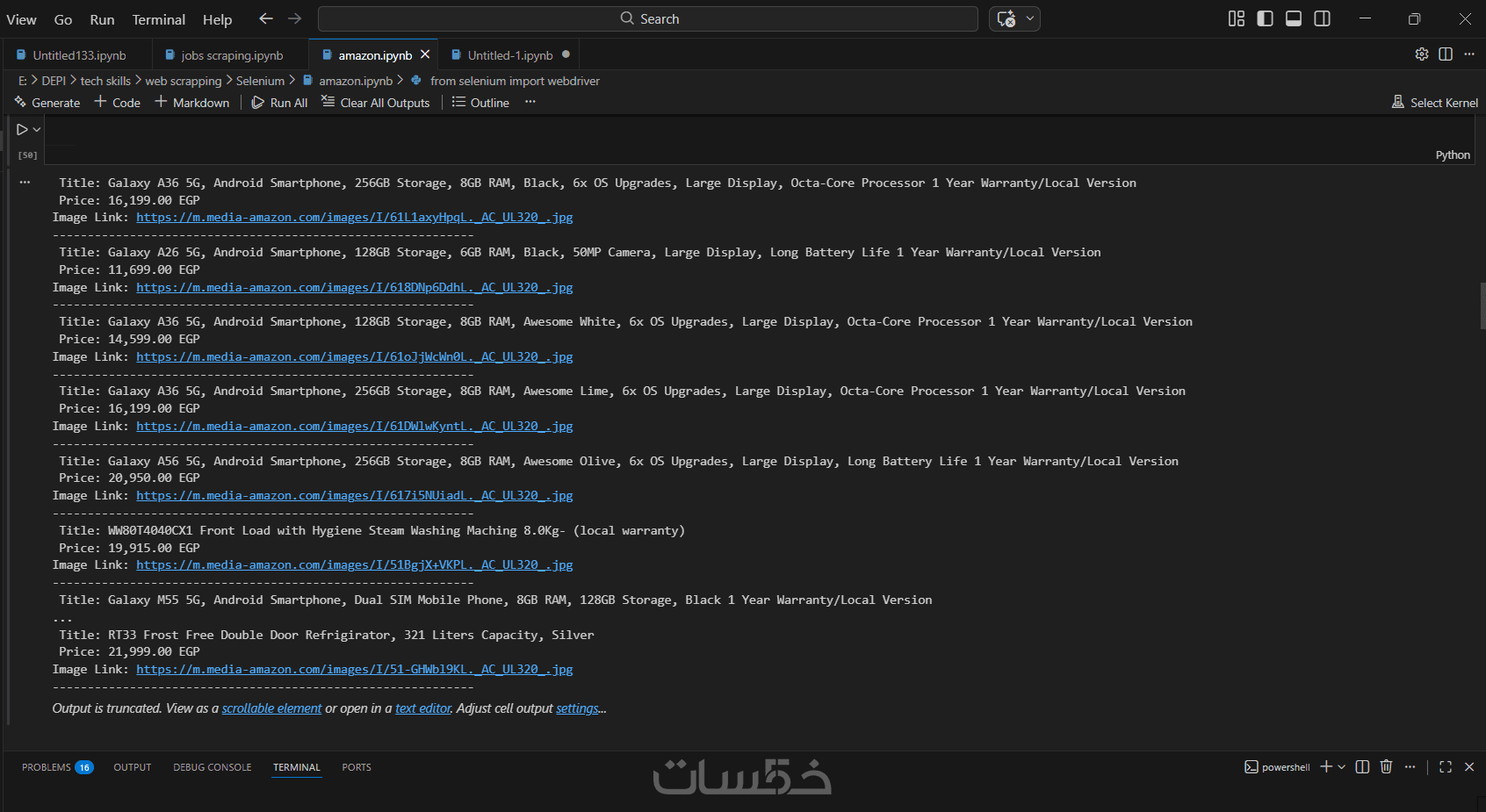Open notebook editor settings gear
The width and height of the screenshot is (1486, 812).
(1422, 54)
